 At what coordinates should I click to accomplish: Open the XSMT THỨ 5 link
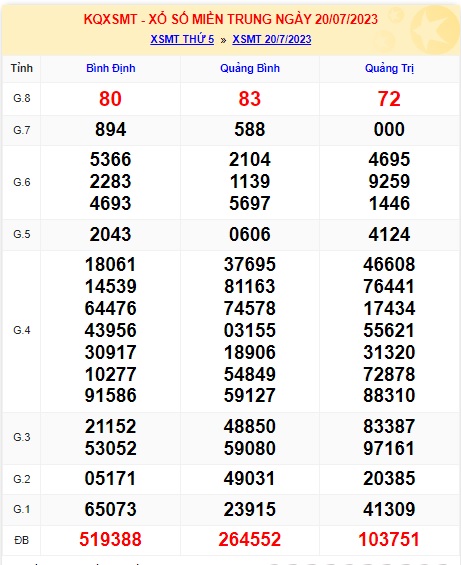pyautogui.click(x=182, y=39)
